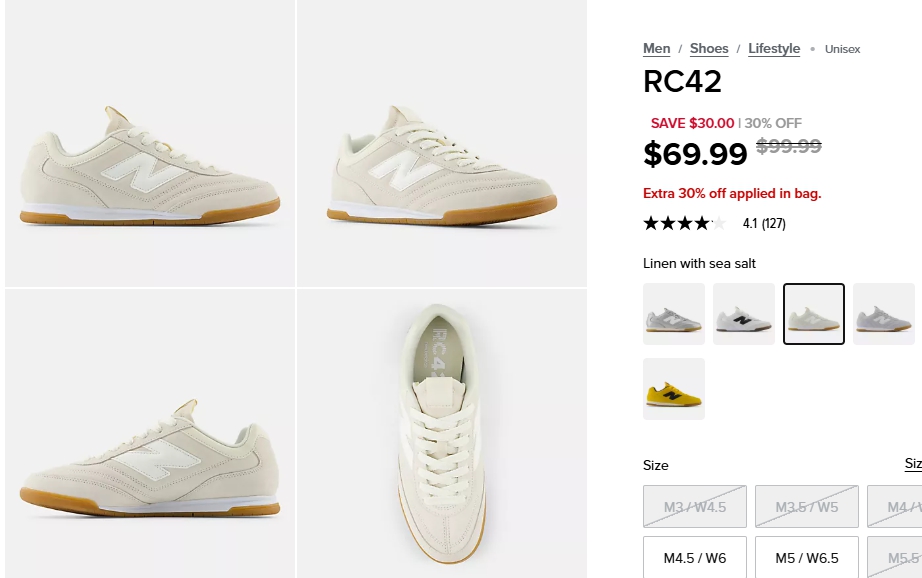Click the selected Linen with sea salt swatch
Screen dimensions: 922x578
(x=814, y=314)
